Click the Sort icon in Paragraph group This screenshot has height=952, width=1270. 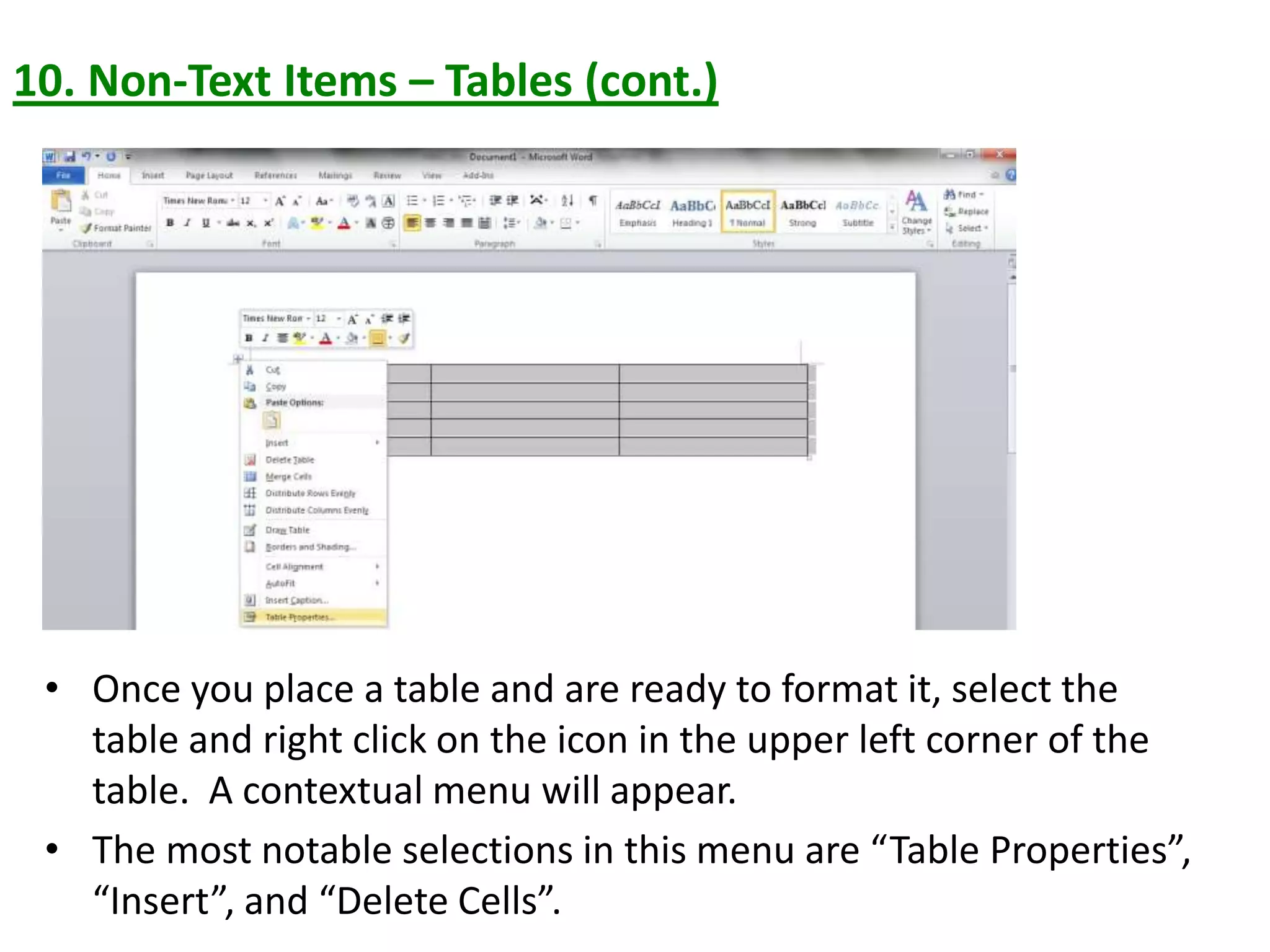567,201
